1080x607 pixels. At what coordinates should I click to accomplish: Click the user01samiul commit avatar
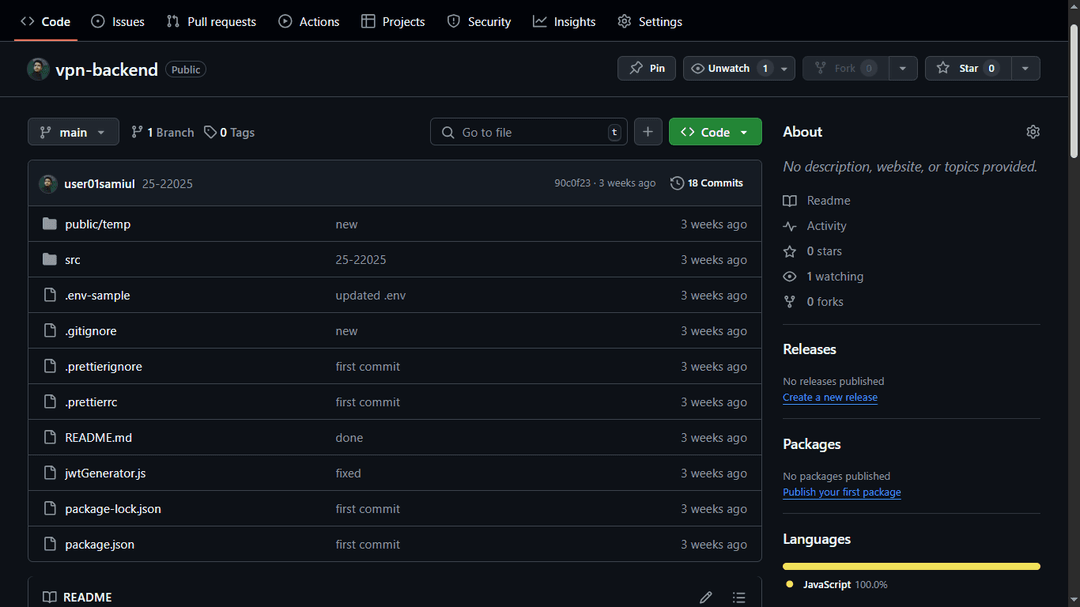click(48, 183)
